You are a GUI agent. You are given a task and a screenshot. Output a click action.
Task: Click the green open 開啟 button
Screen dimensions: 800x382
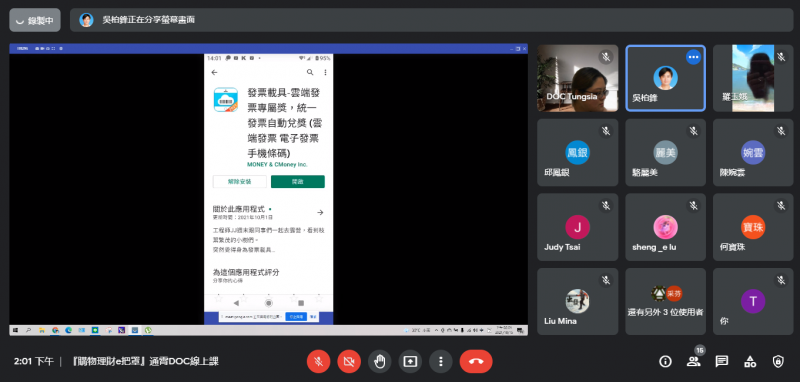pos(298,182)
